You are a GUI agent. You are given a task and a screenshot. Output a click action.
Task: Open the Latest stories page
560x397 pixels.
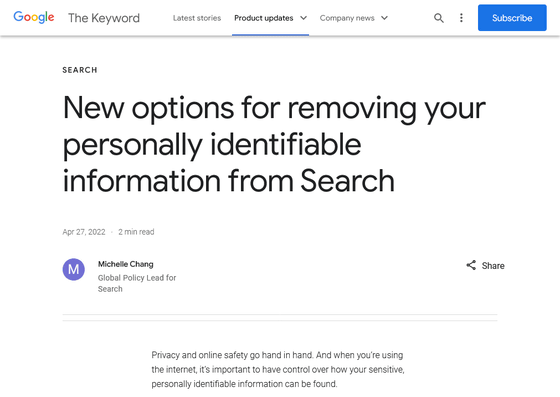[197, 18]
